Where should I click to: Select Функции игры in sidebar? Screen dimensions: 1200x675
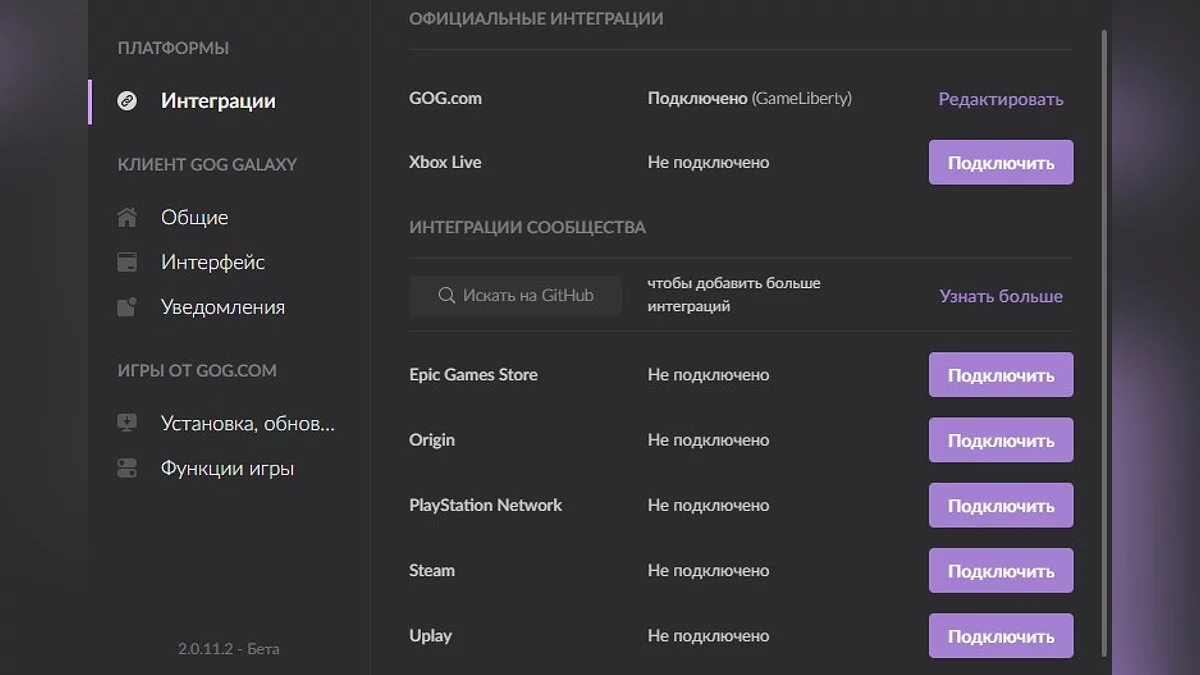tap(227, 468)
